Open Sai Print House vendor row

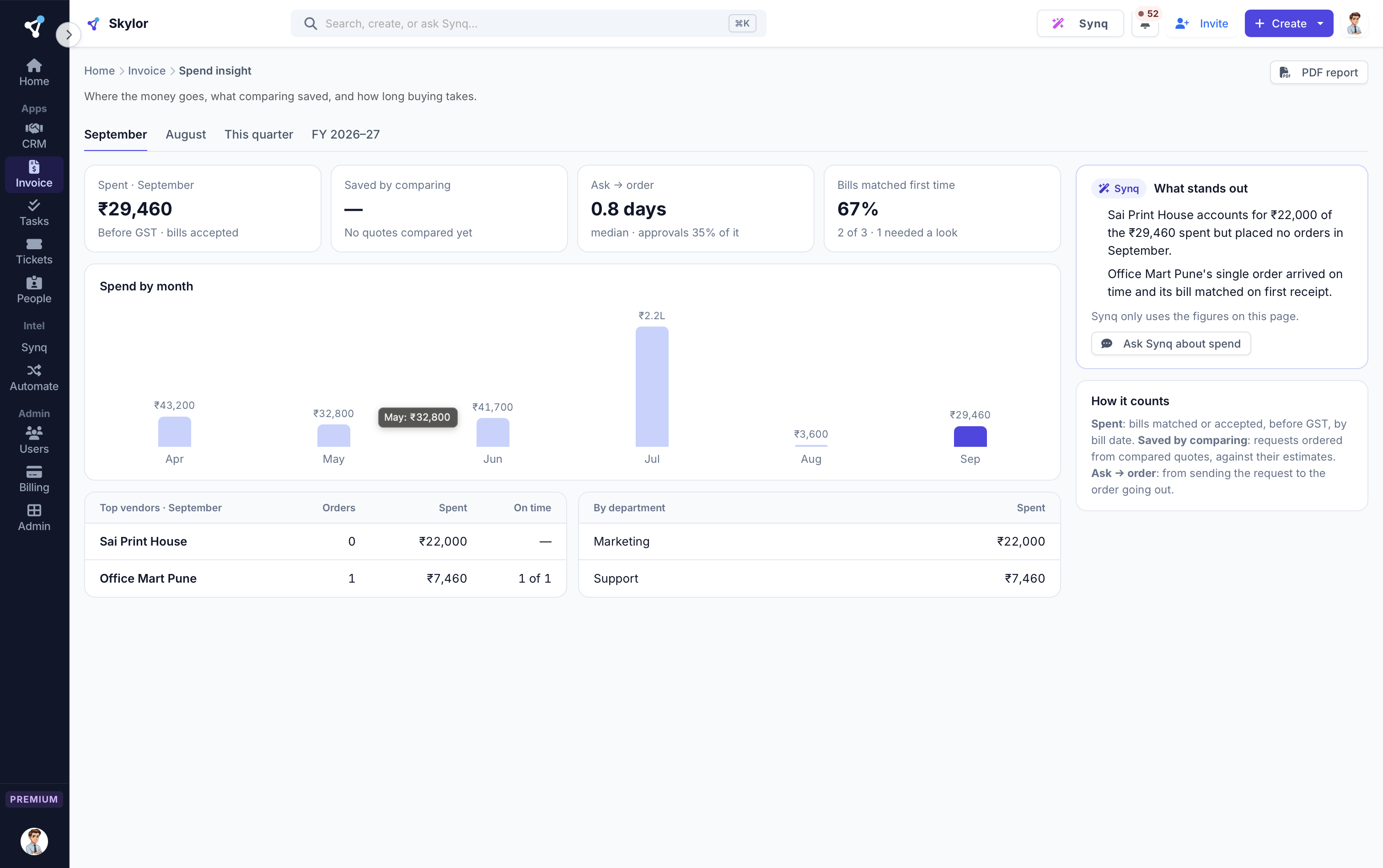tap(326, 541)
